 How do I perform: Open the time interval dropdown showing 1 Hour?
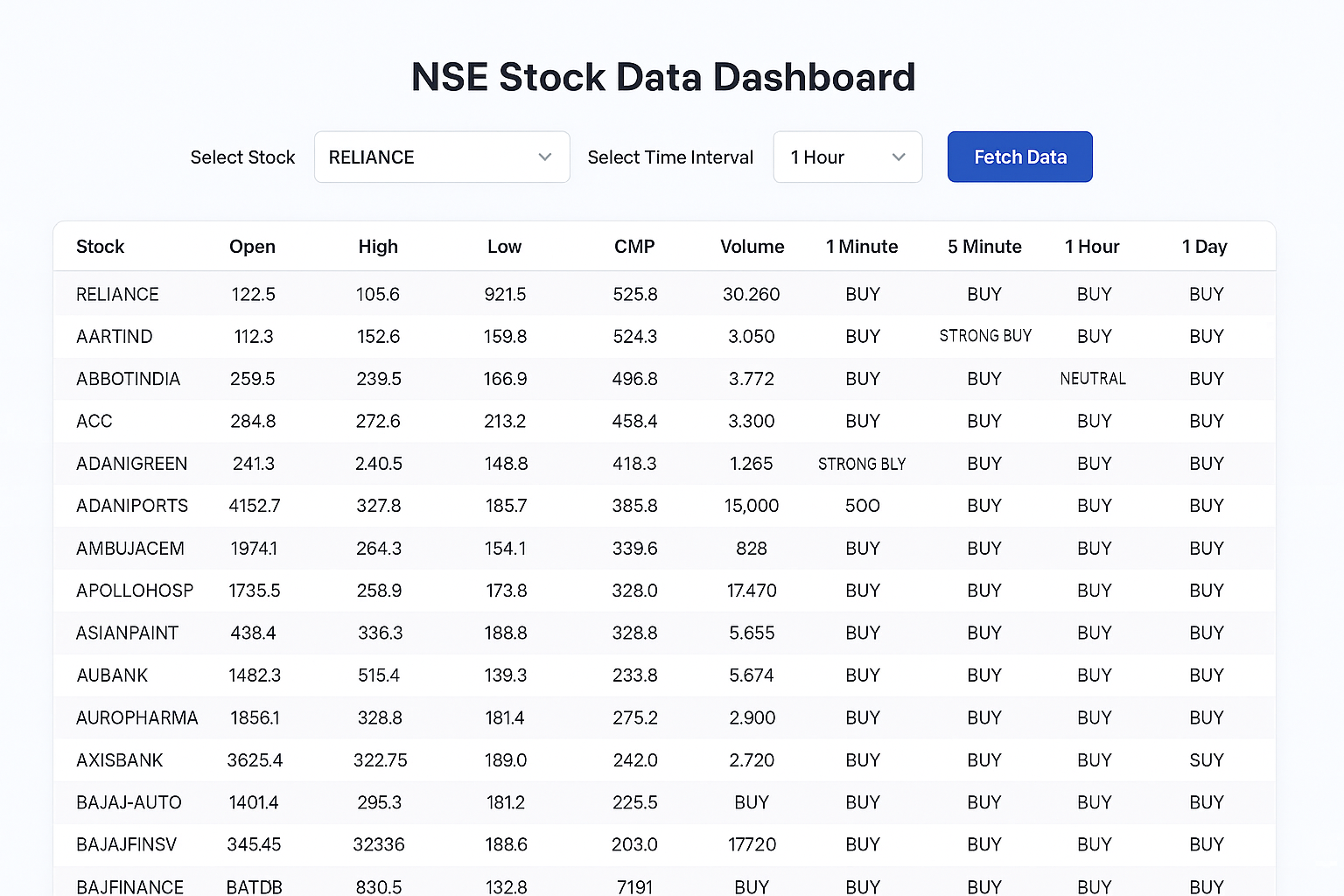[x=847, y=157]
